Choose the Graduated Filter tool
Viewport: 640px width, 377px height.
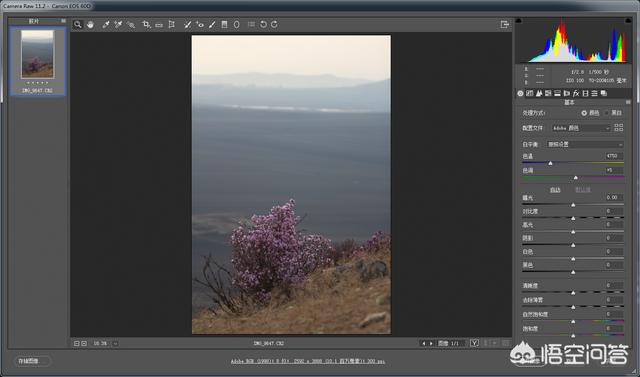pos(224,24)
